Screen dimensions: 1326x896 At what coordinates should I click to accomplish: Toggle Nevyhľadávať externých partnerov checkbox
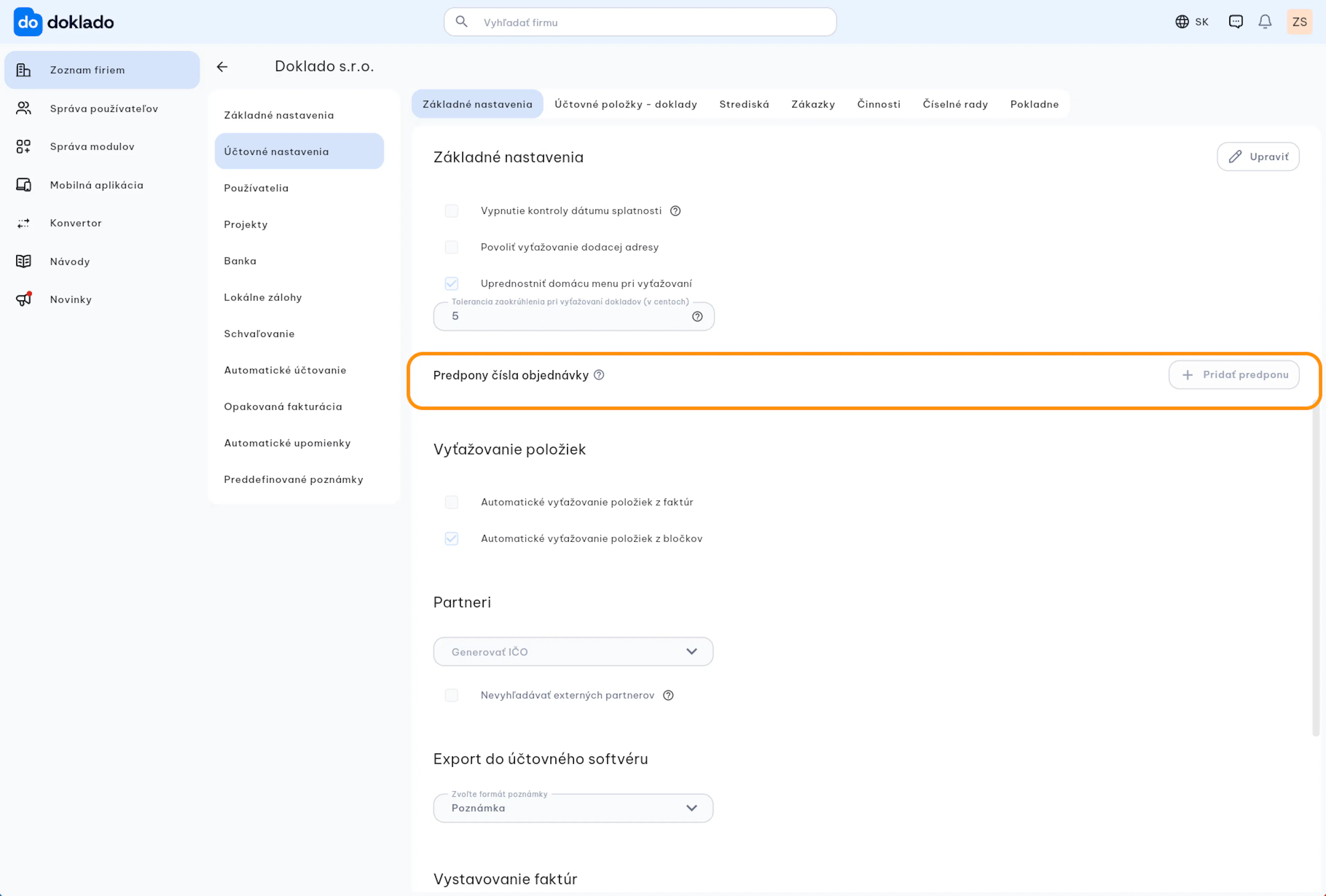pos(451,695)
